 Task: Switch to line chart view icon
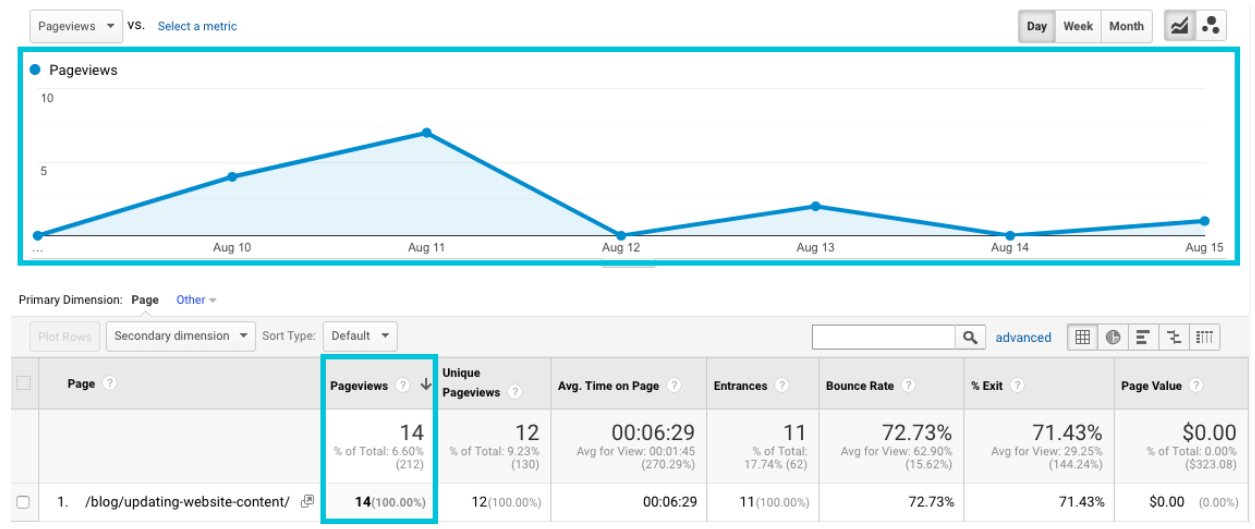tap(1179, 26)
